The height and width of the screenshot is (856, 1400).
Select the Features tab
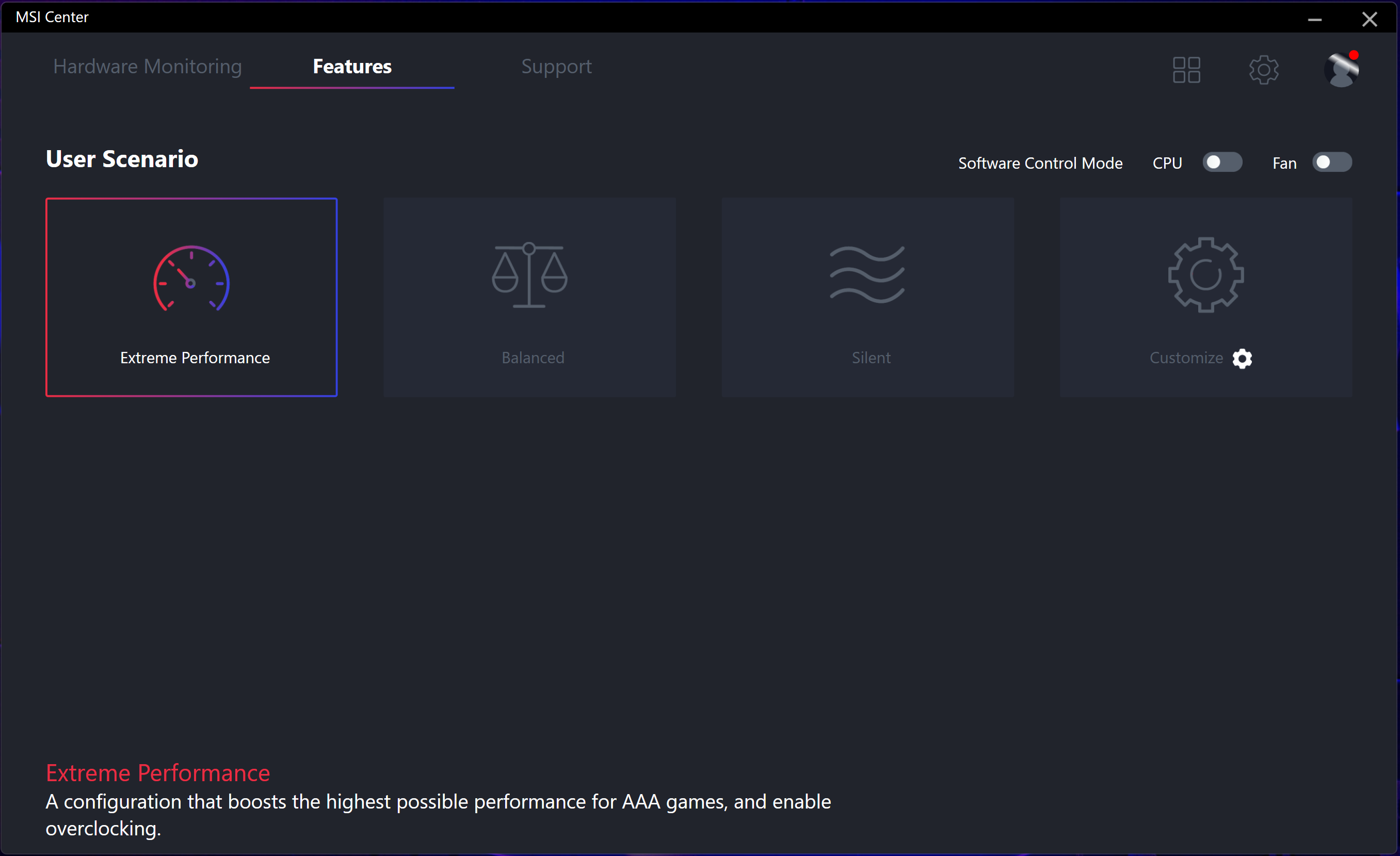[352, 67]
